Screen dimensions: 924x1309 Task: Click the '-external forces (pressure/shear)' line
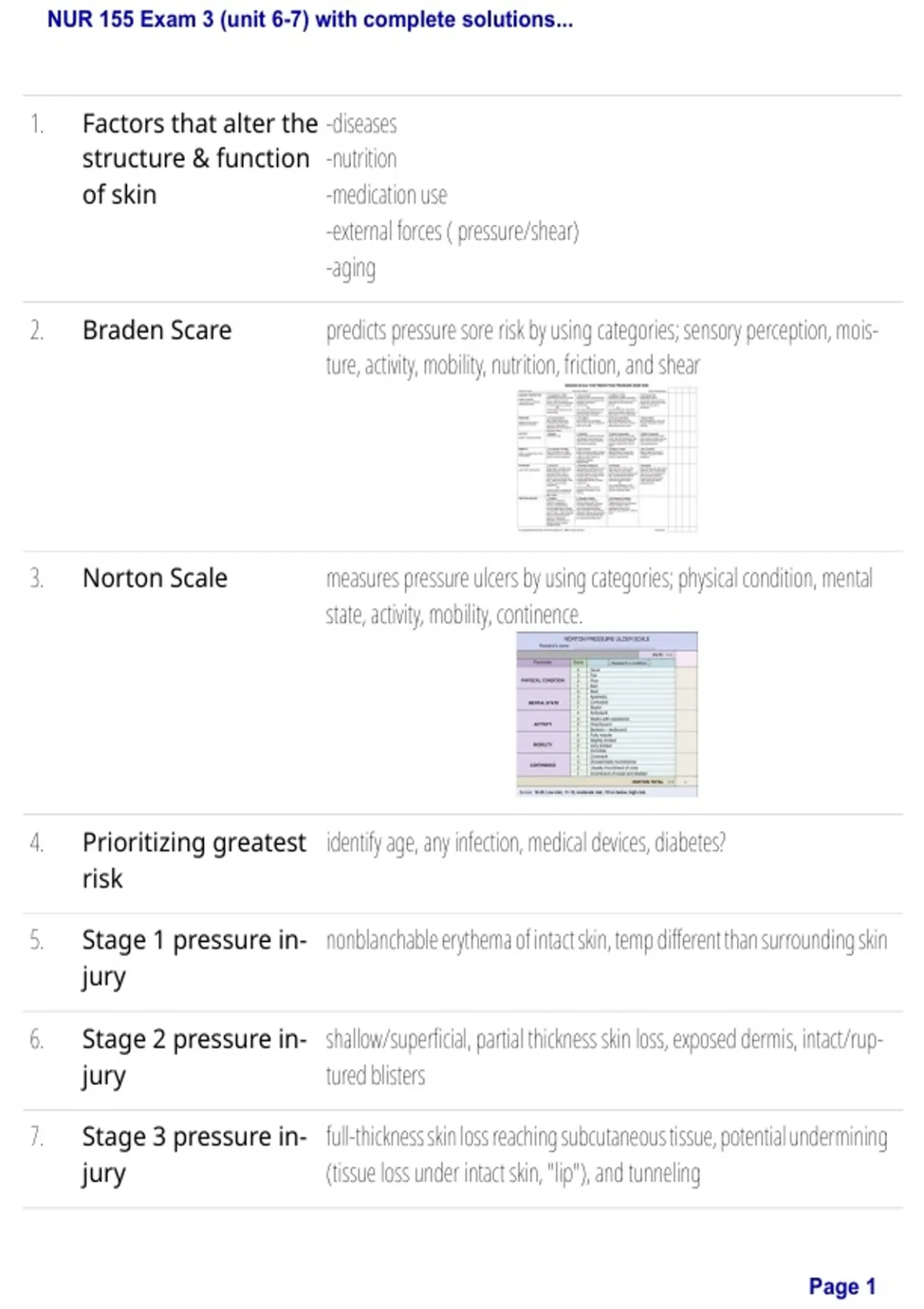452,232
